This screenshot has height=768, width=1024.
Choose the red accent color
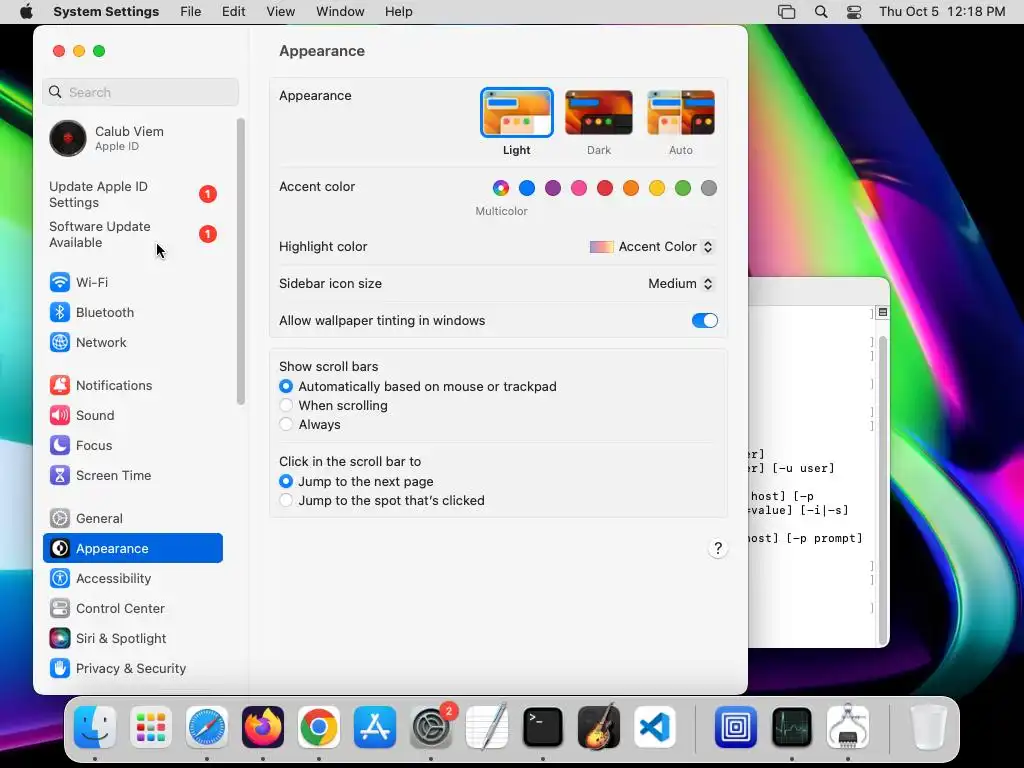[605, 188]
